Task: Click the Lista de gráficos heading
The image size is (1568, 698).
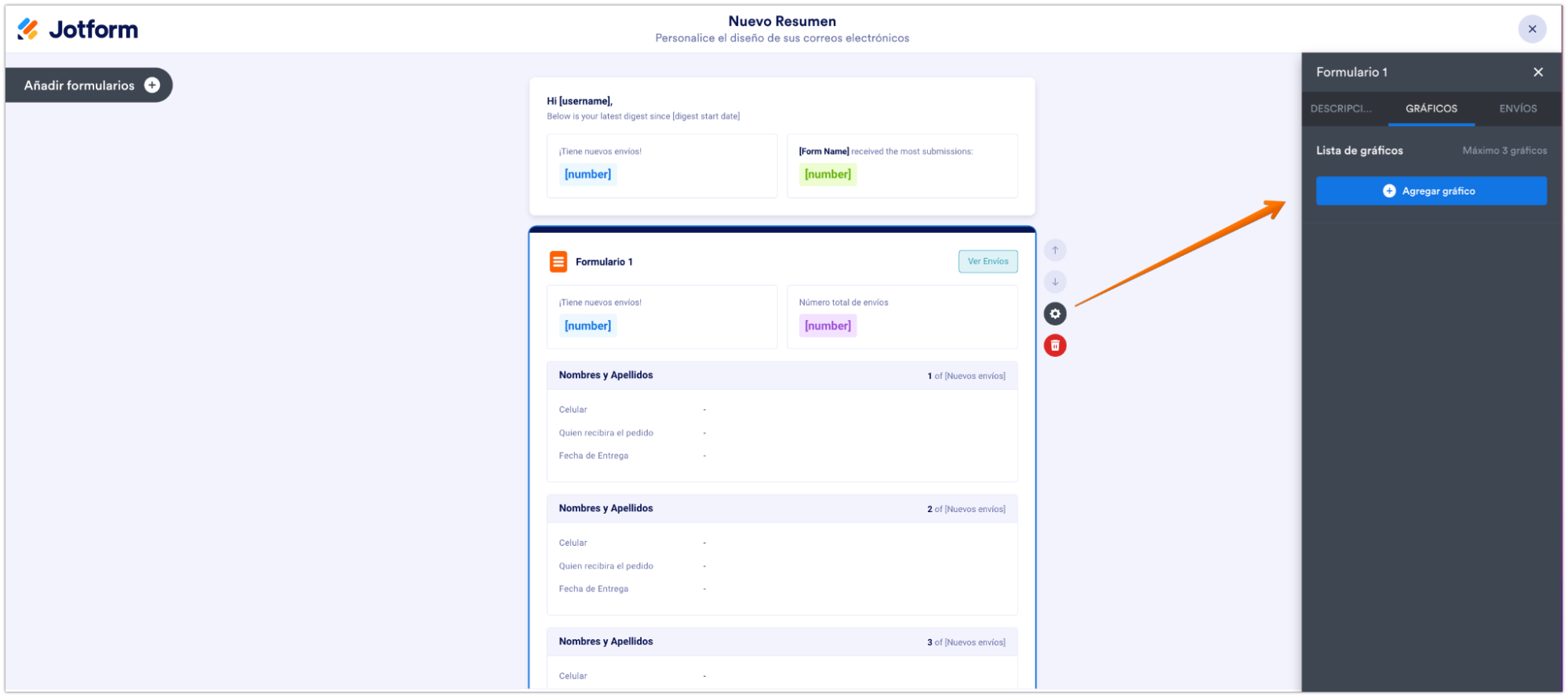Action: coord(1359,151)
